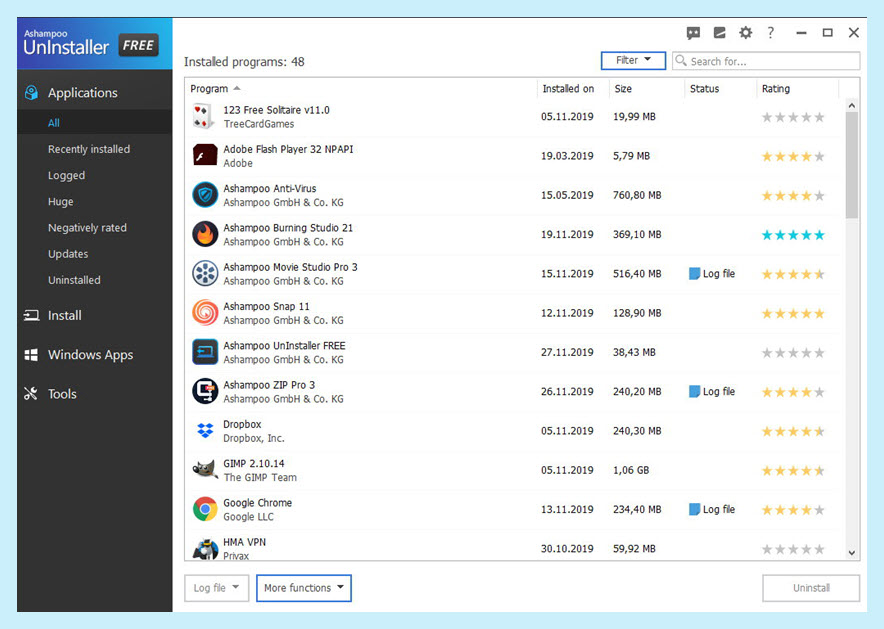Select the HMA VPN donkey icon
Screen dimensions: 884x629
205,549
